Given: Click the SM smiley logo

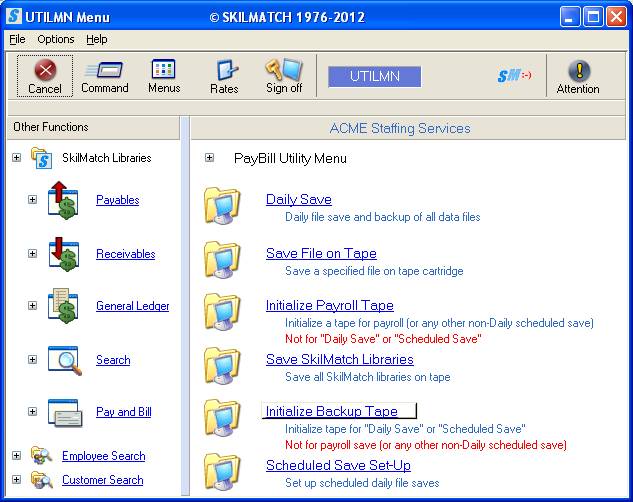Looking at the screenshot, I should click(514, 75).
